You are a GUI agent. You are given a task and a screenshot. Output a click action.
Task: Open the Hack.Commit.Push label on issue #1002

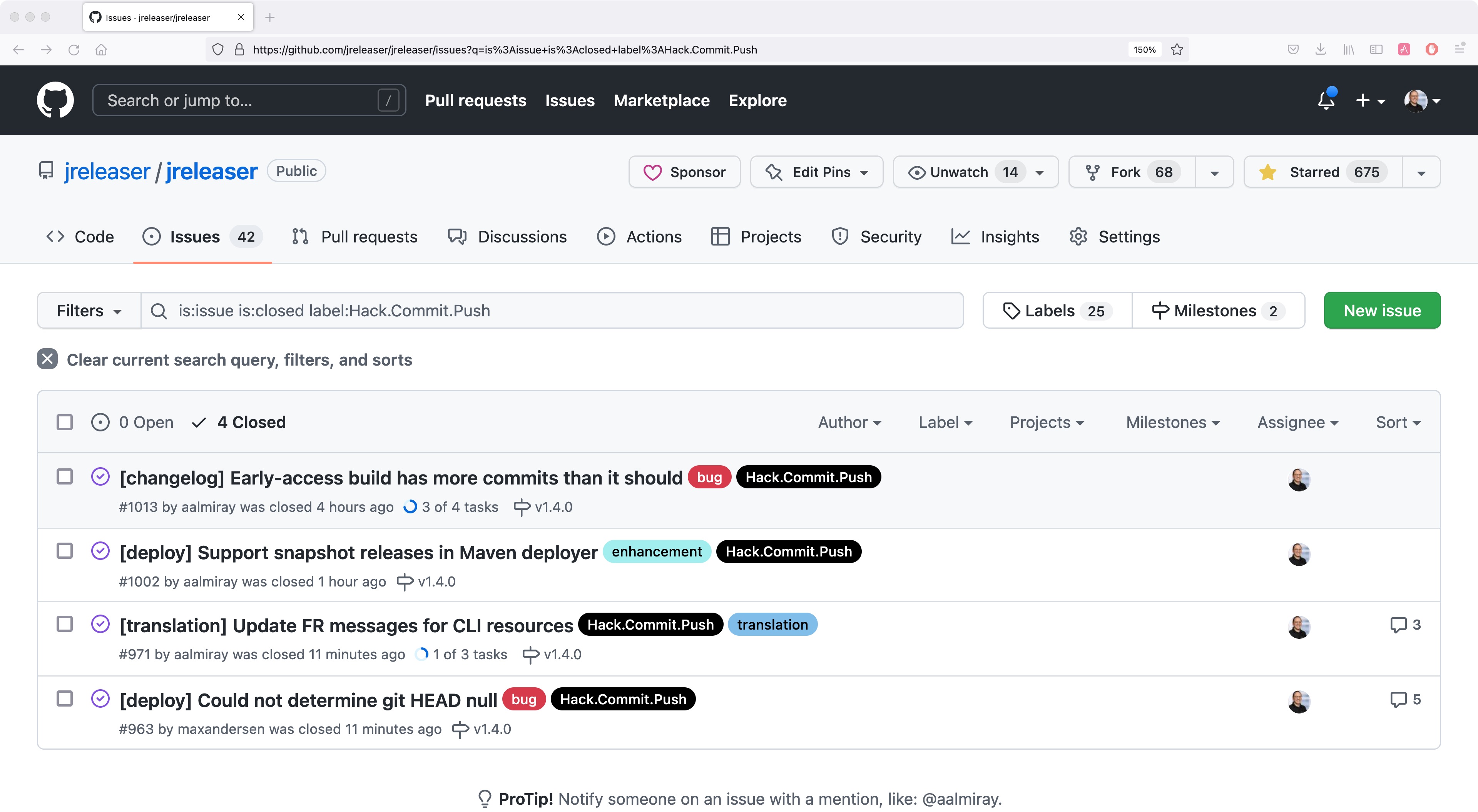pos(789,551)
